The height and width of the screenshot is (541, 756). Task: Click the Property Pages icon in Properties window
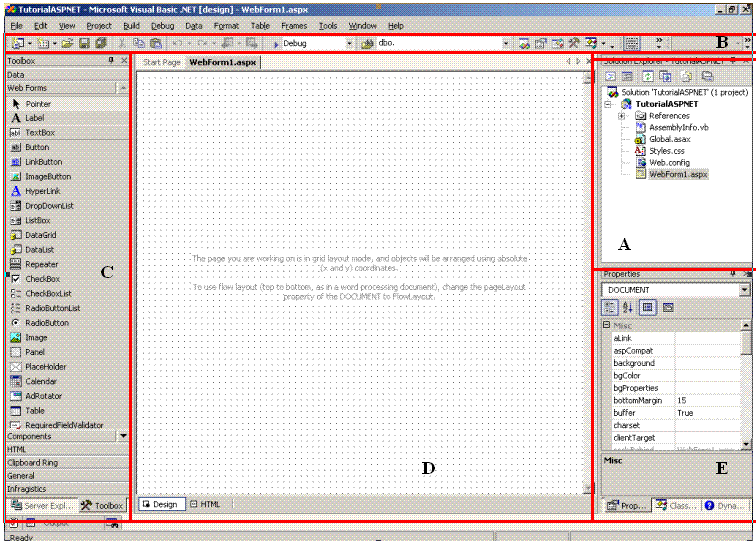(668, 308)
